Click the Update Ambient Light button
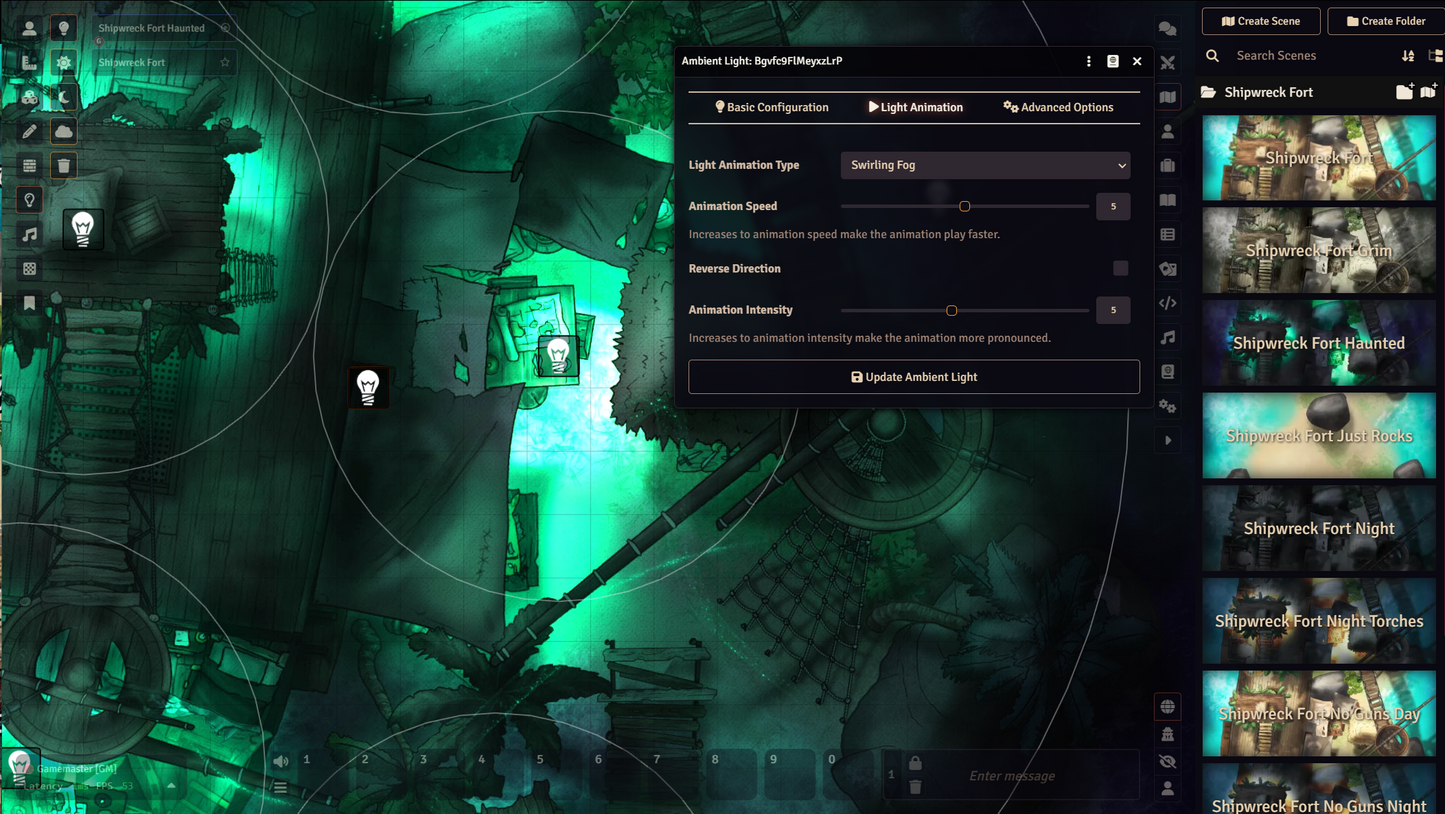The width and height of the screenshot is (1445, 814). click(x=914, y=377)
